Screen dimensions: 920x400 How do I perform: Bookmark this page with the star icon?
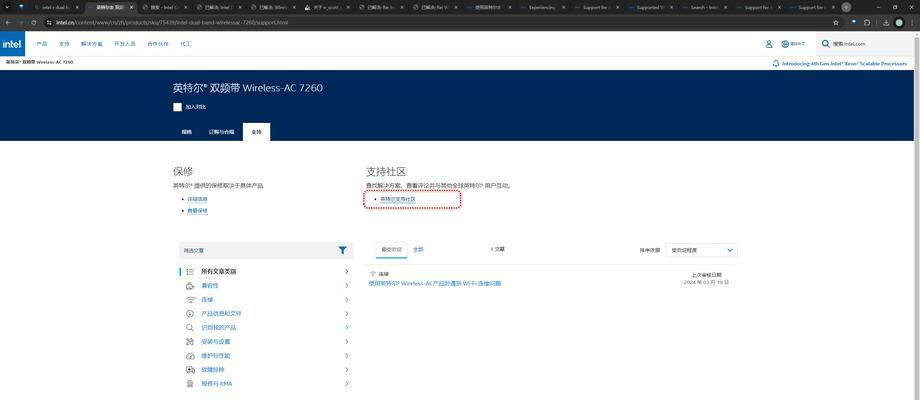coord(836,22)
